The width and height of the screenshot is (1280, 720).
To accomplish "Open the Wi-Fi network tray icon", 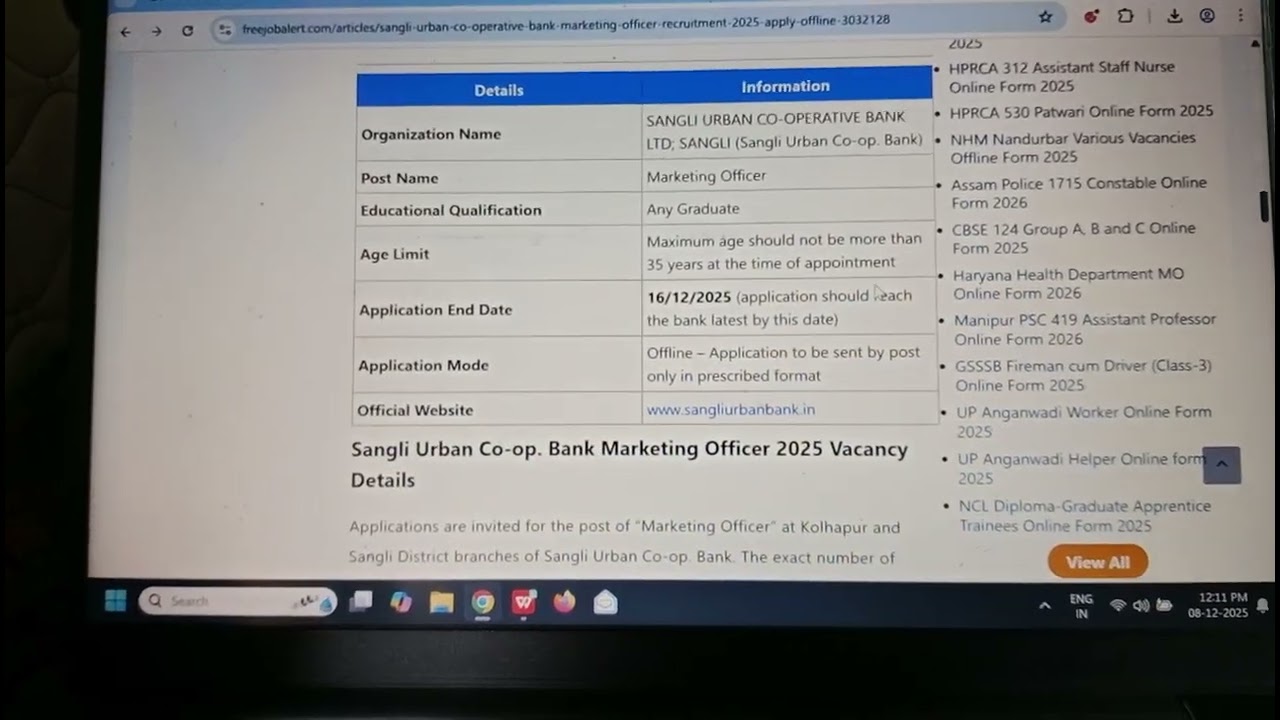I will coord(1118,606).
